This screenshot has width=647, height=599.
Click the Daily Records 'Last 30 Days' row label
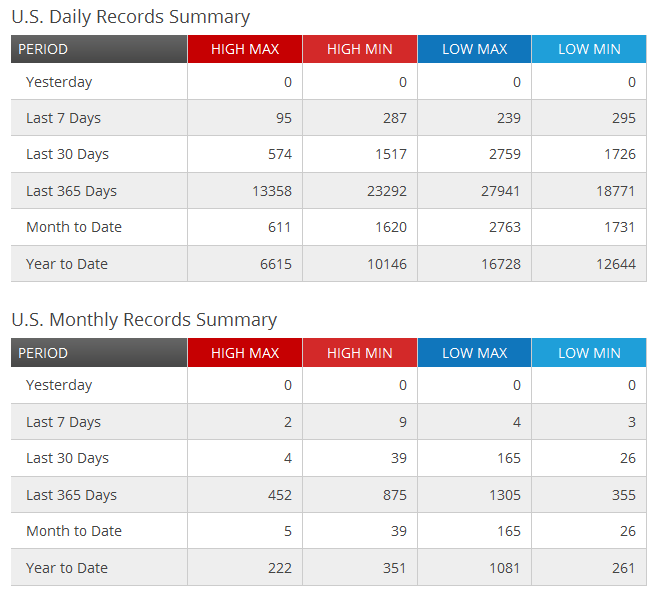pos(68,154)
